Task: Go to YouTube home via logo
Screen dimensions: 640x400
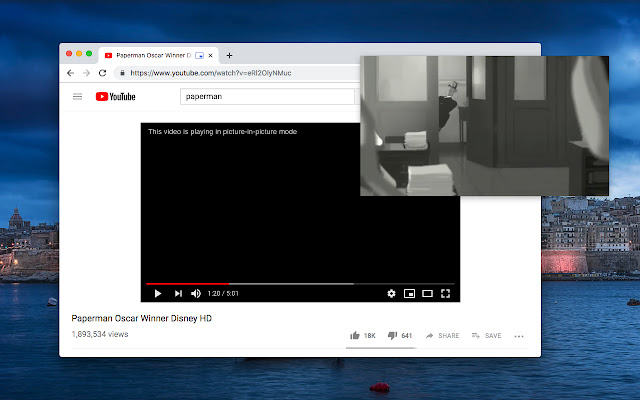Action: tap(116, 97)
